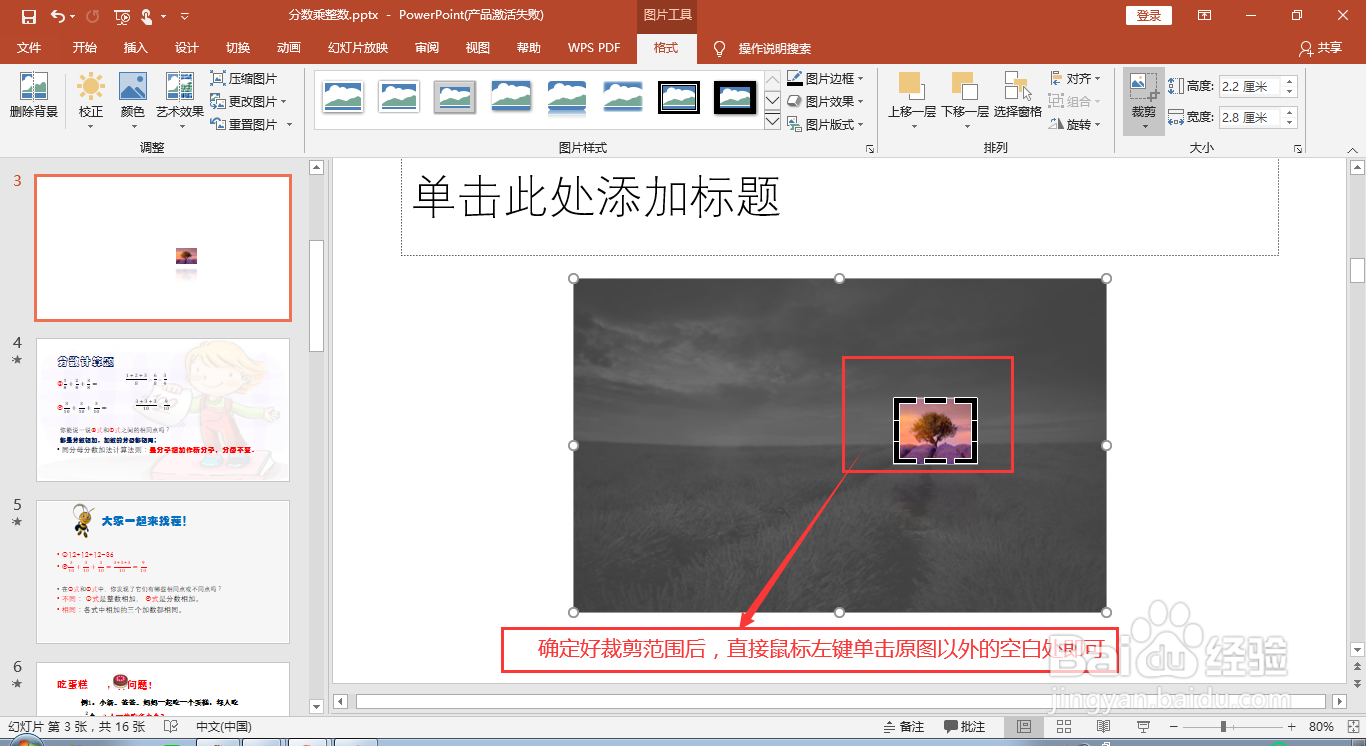Toggle the 批注 comments pane
This screenshot has height=746, width=1366.
(964, 727)
